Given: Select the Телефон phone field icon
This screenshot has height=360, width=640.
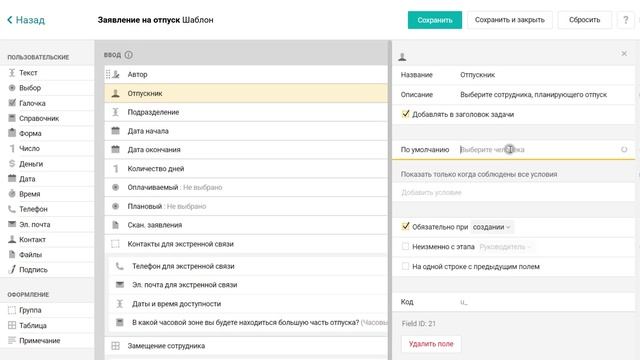Looking at the screenshot, I should pos(12,209).
